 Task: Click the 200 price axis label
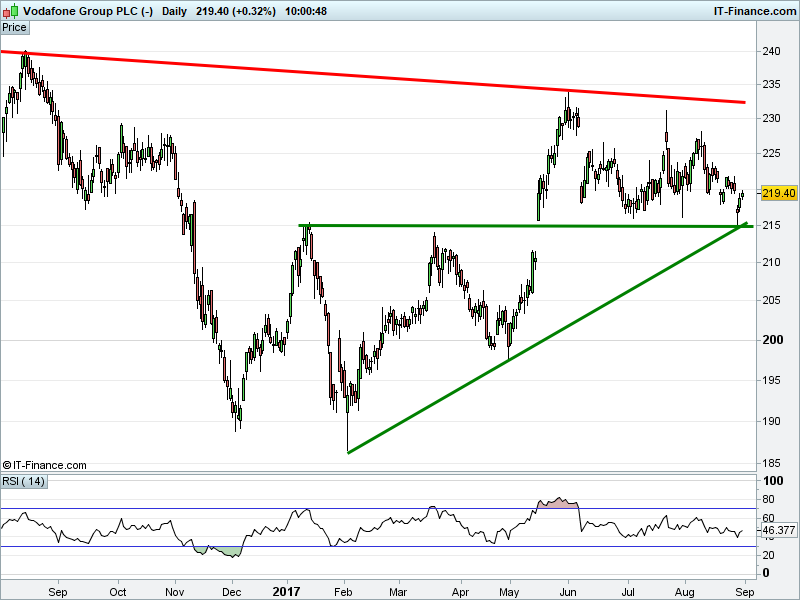pyautogui.click(x=772, y=340)
